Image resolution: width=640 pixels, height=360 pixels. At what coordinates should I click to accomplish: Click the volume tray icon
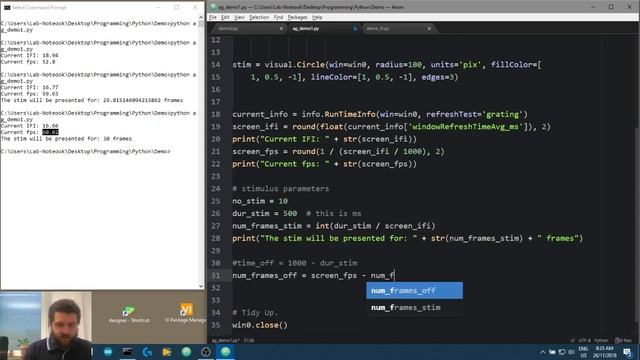tap(571, 352)
